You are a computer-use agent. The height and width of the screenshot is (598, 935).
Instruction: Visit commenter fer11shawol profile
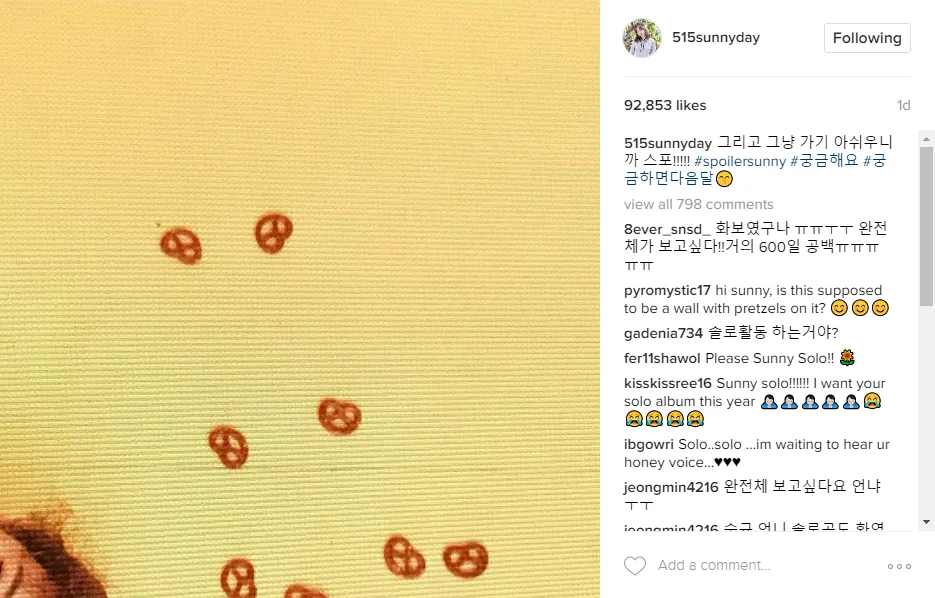pos(662,358)
